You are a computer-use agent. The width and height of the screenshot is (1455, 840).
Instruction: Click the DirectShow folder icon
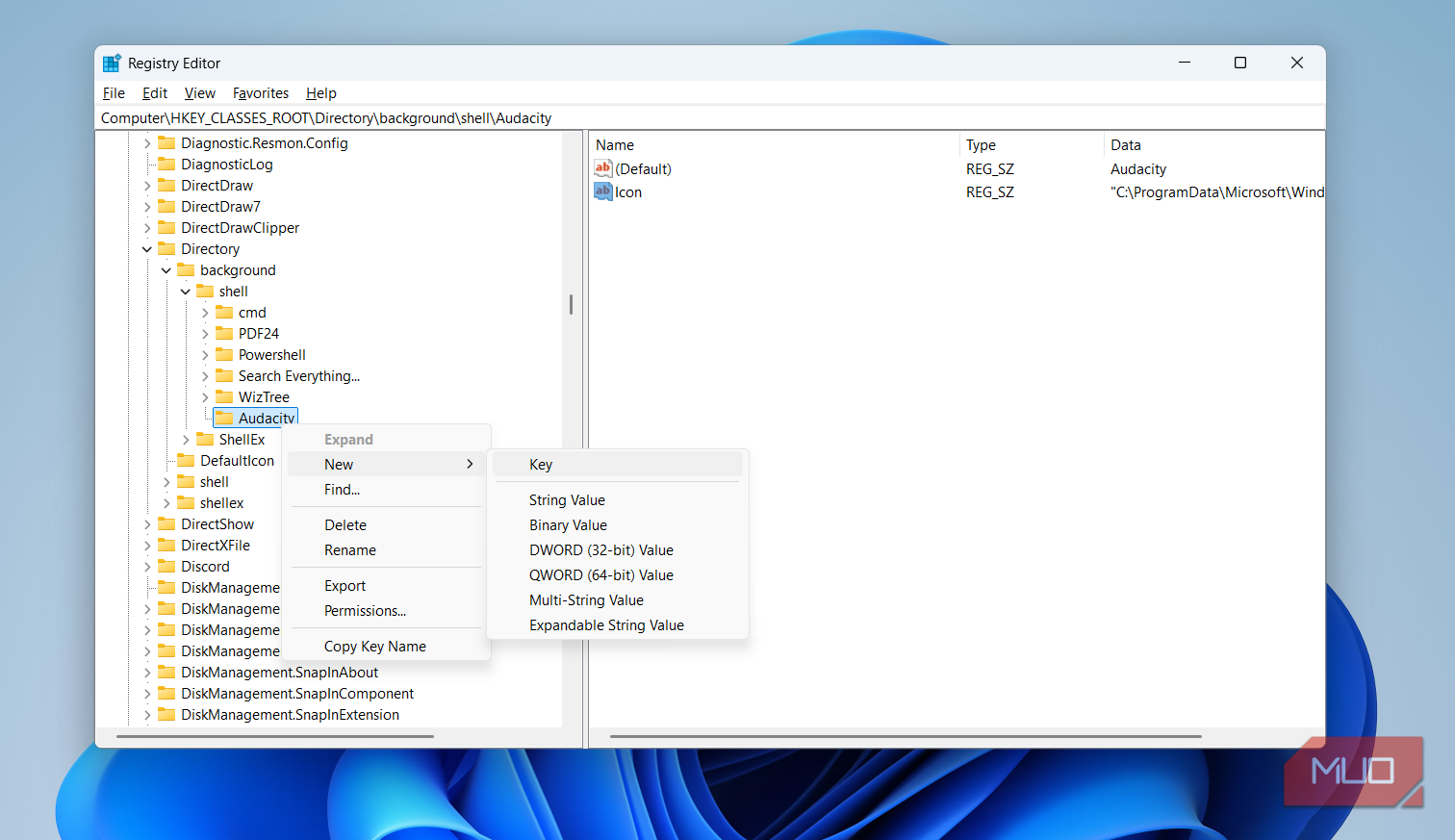click(x=166, y=523)
